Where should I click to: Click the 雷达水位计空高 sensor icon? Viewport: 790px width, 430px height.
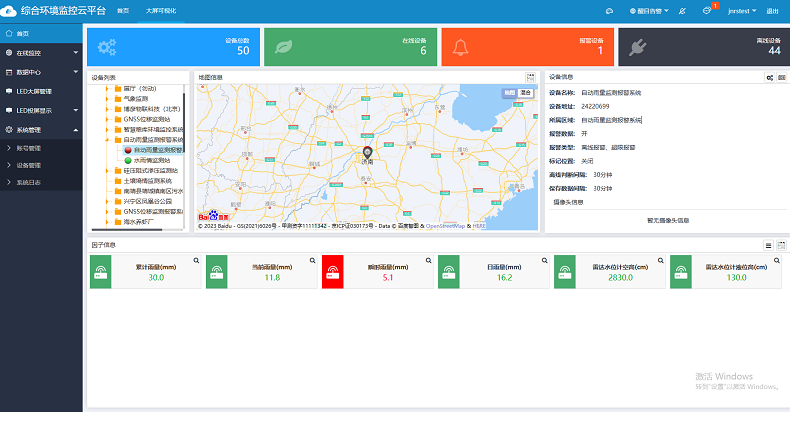(565, 272)
